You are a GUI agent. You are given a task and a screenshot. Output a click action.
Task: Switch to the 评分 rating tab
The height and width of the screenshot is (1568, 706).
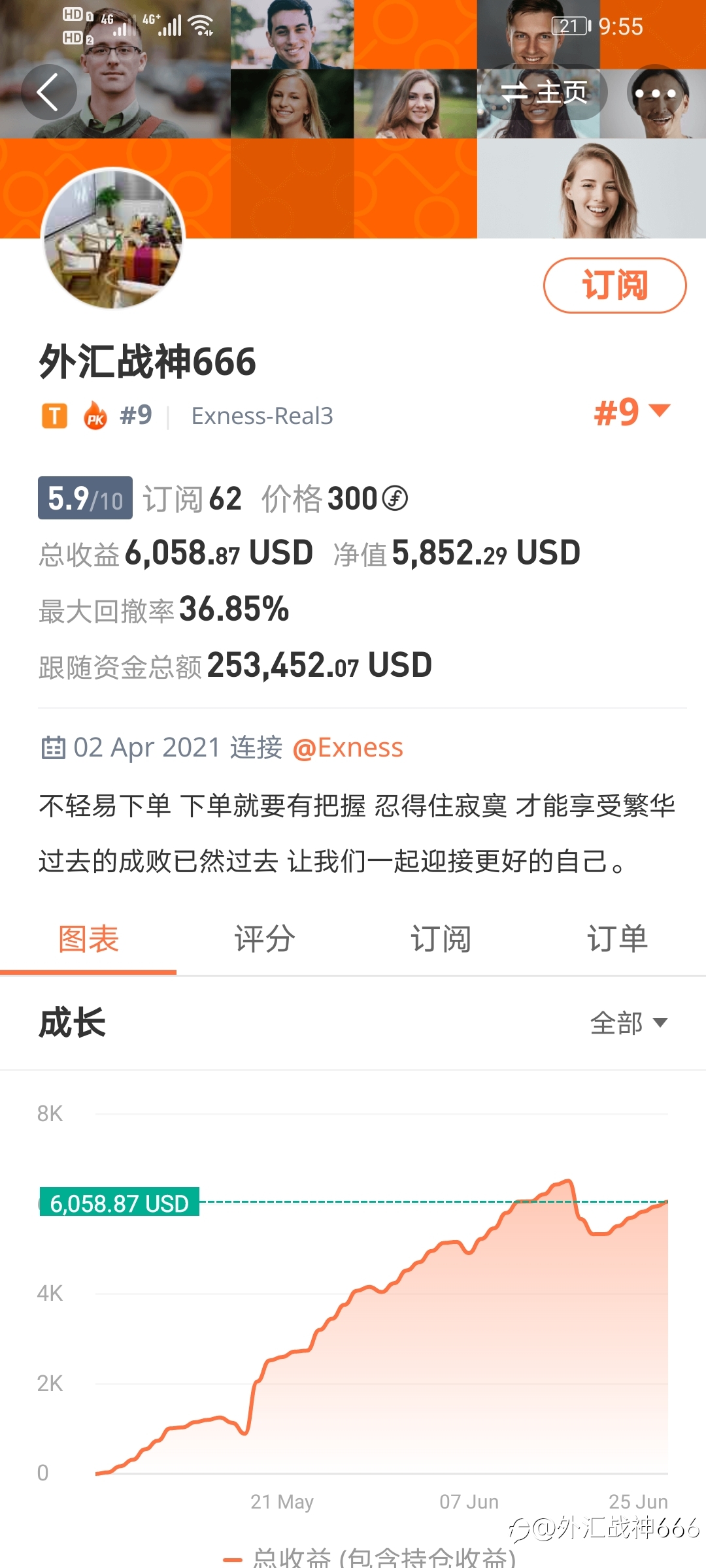click(x=265, y=939)
